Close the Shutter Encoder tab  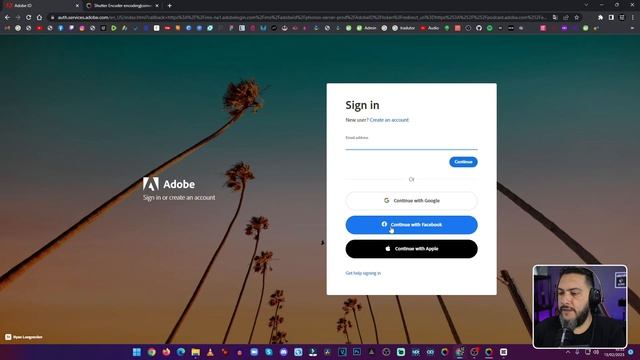[x=157, y=6]
